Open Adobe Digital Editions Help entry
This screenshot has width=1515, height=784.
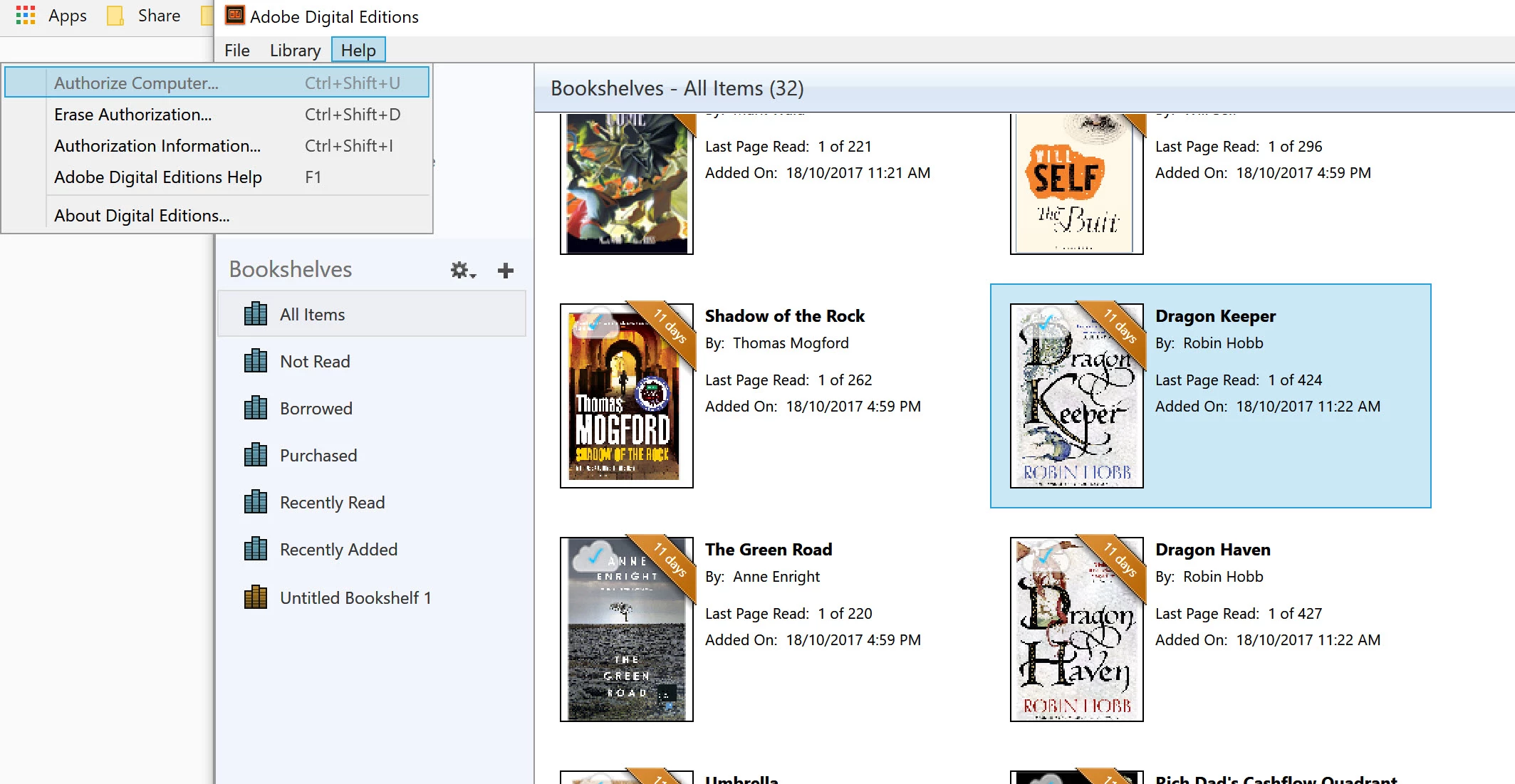point(158,177)
